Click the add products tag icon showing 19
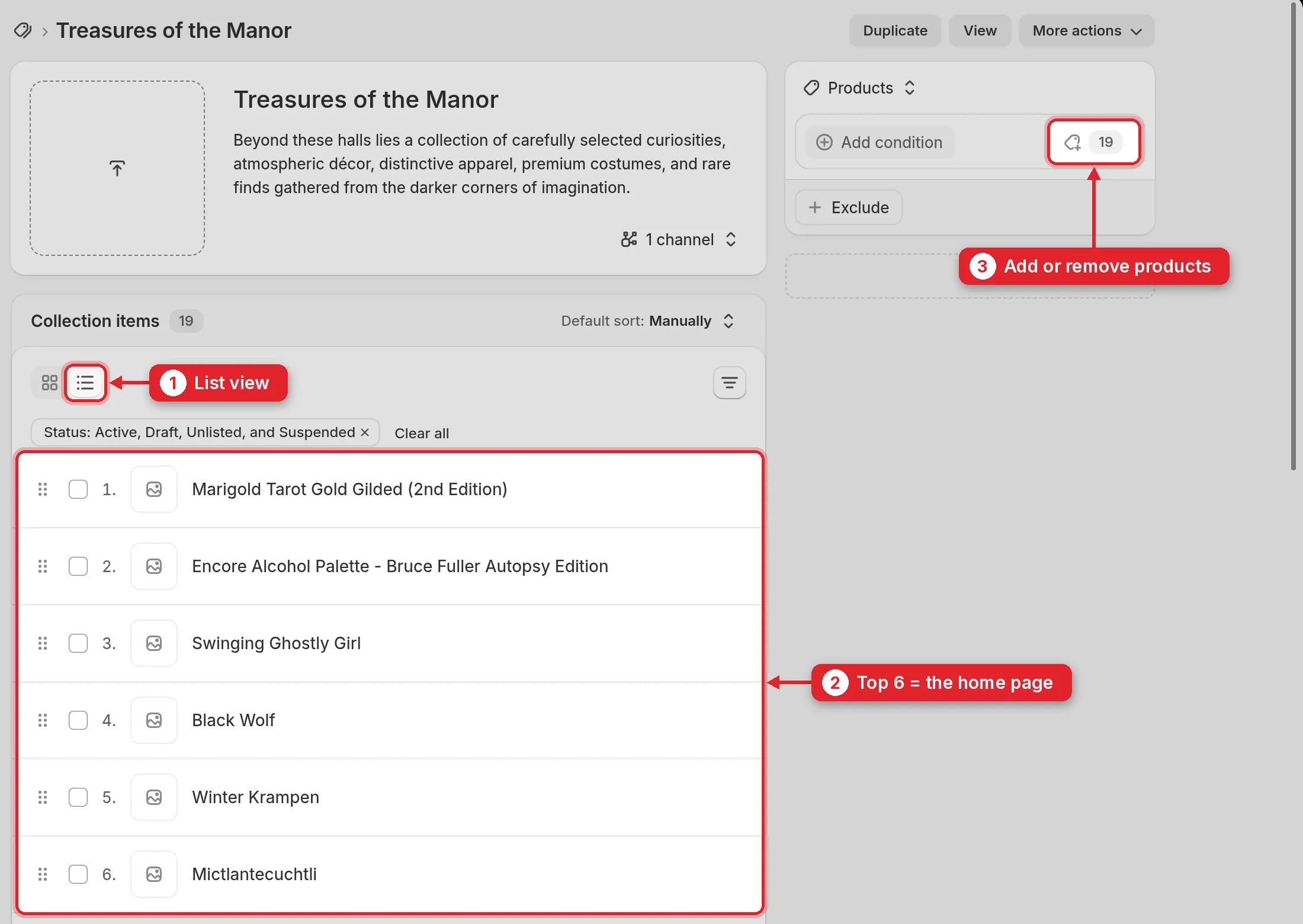The height and width of the screenshot is (924, 1303). (1093, 142)
